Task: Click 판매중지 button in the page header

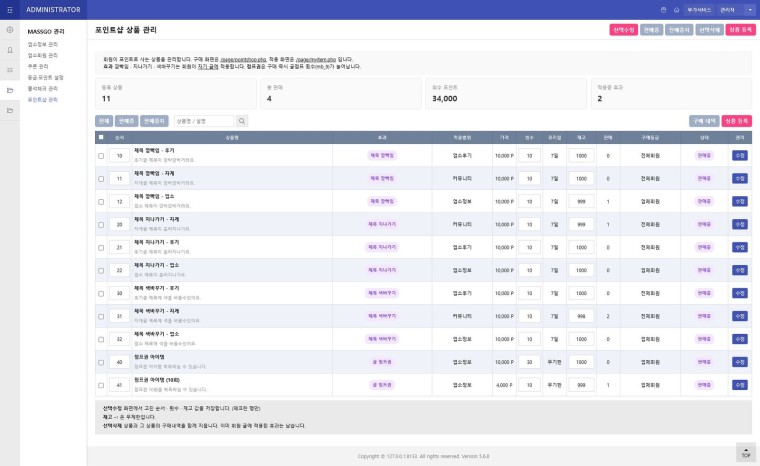Action: click(679, 30)
